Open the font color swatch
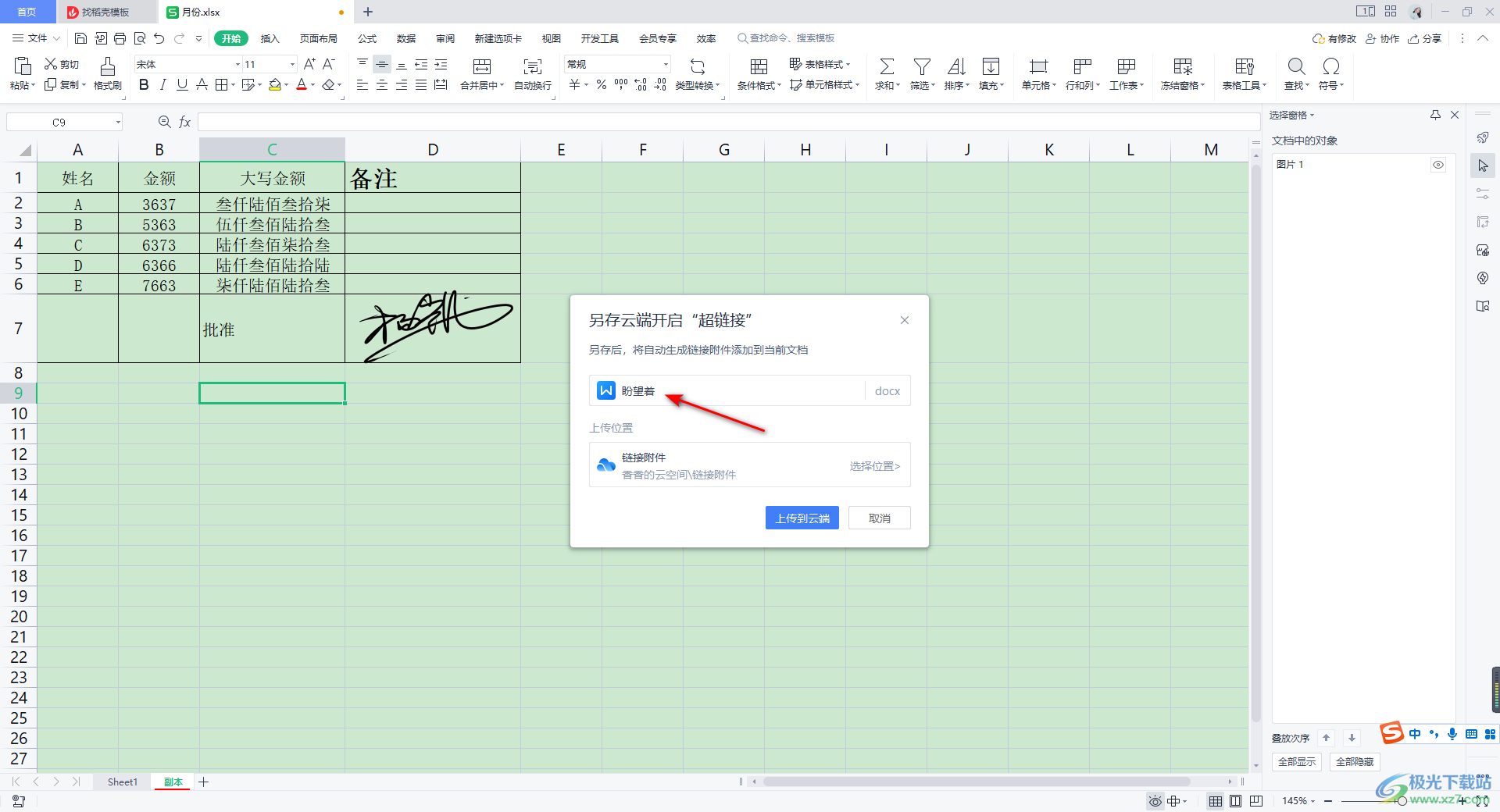Viewport: 1500px width, 812px height. tap(302, 84)
